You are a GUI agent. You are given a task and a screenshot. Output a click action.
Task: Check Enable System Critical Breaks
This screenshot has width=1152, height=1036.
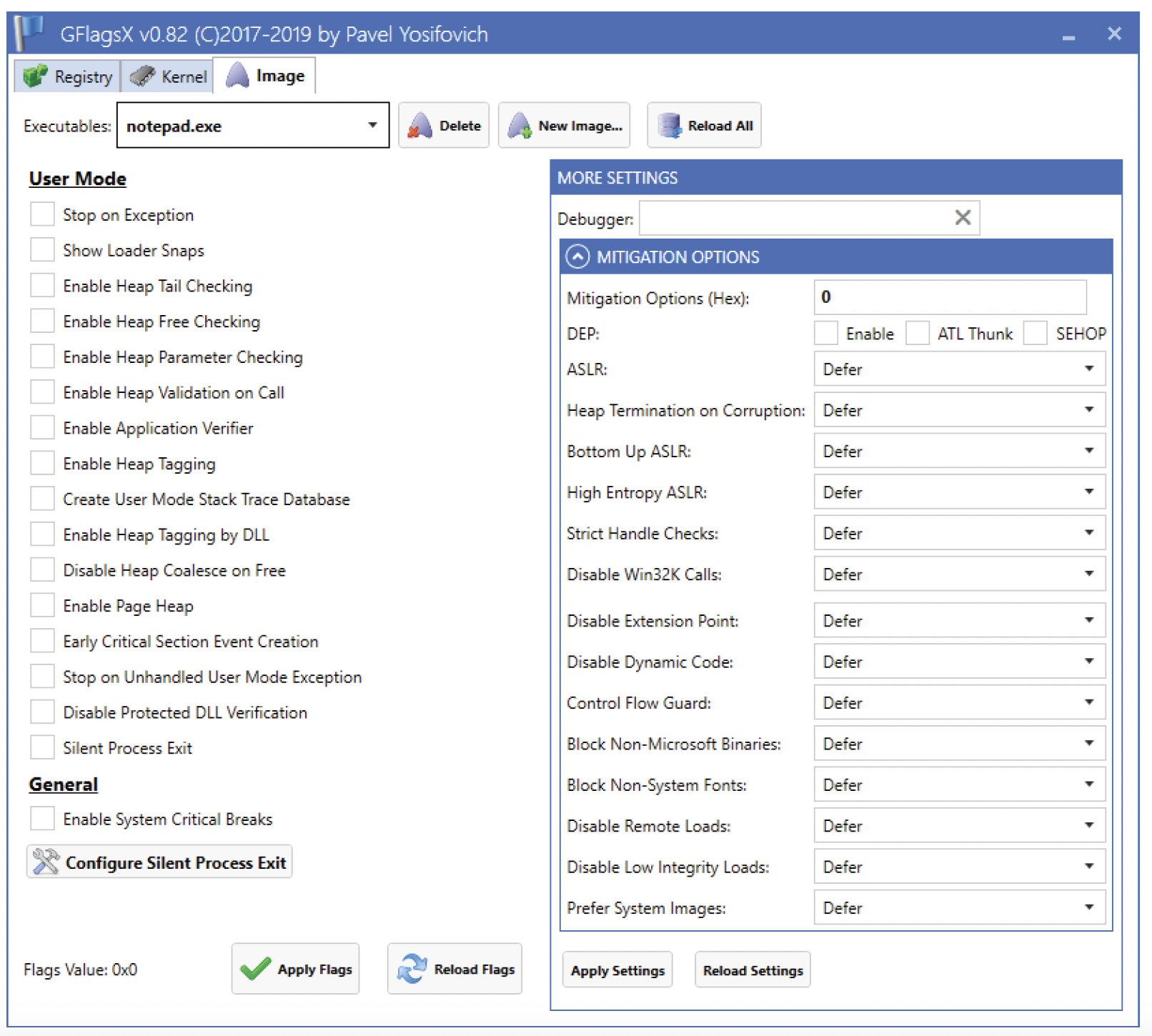coord(42,818)
